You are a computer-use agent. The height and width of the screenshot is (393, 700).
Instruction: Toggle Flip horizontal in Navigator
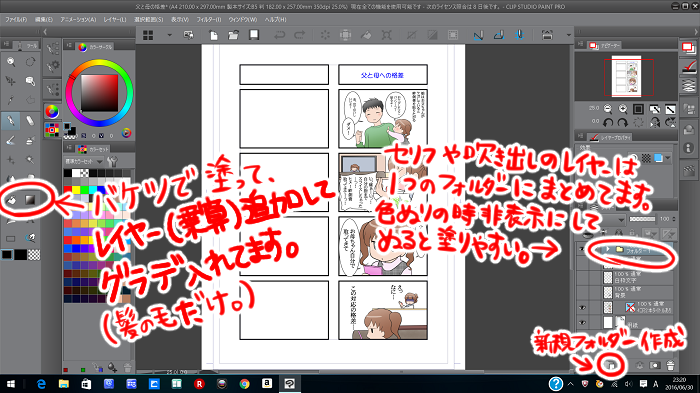[x=655, y=122]
